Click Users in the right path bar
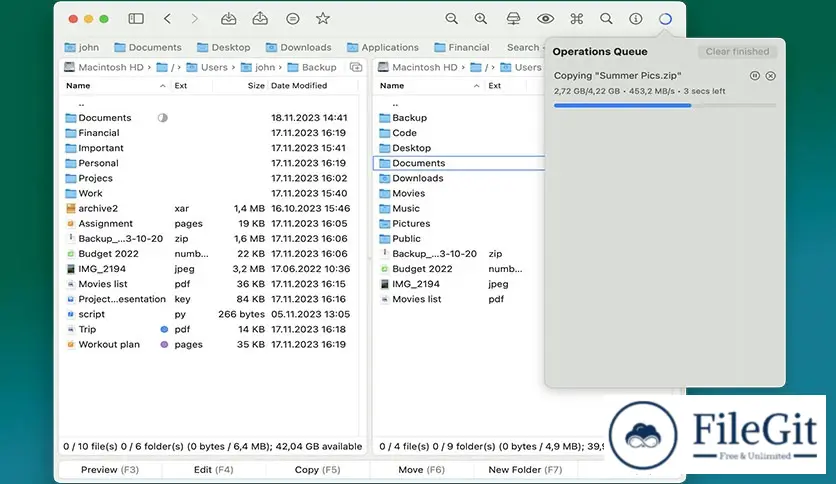This screenshot has width=836, height=484. 521,67
